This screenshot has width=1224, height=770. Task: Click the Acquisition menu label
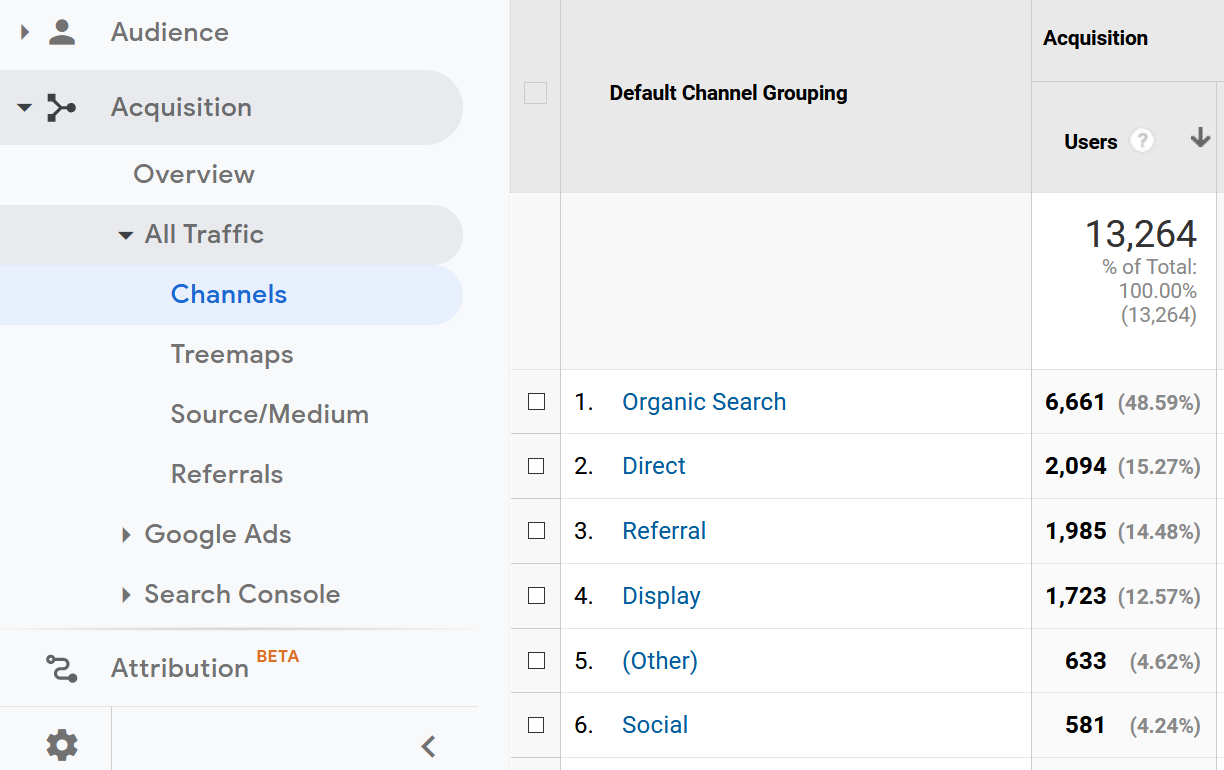(x=181, y=107)
